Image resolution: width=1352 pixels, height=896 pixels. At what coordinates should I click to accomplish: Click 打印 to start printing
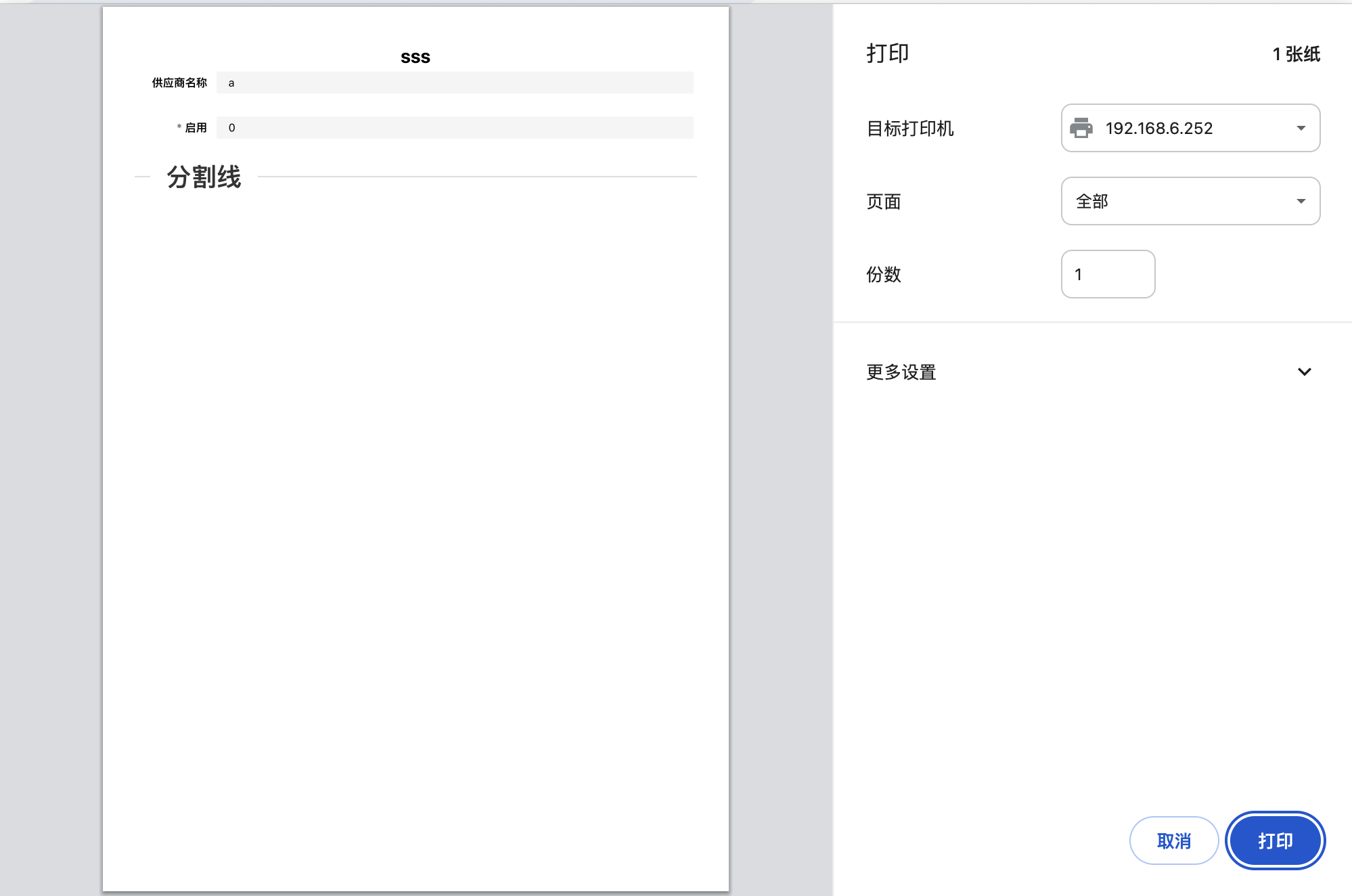(1274, 840)
